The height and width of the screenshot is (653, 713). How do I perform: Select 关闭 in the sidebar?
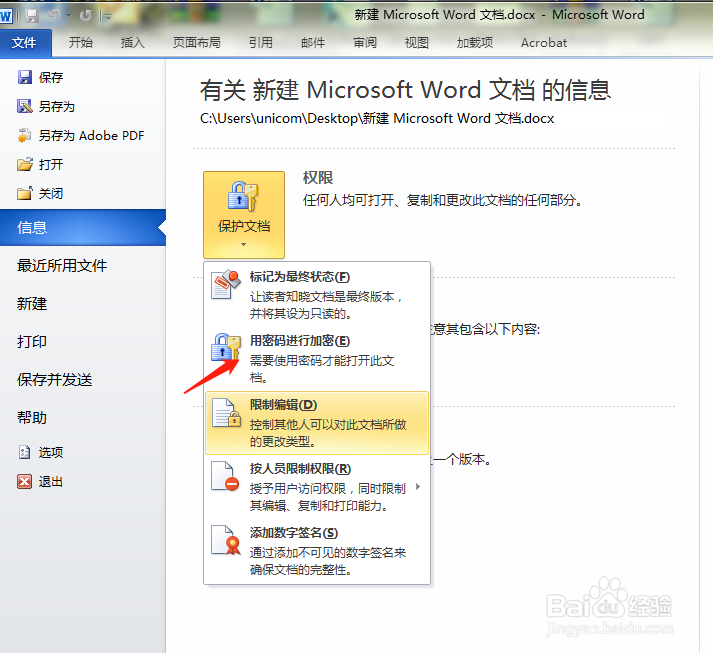pos(51,194)
